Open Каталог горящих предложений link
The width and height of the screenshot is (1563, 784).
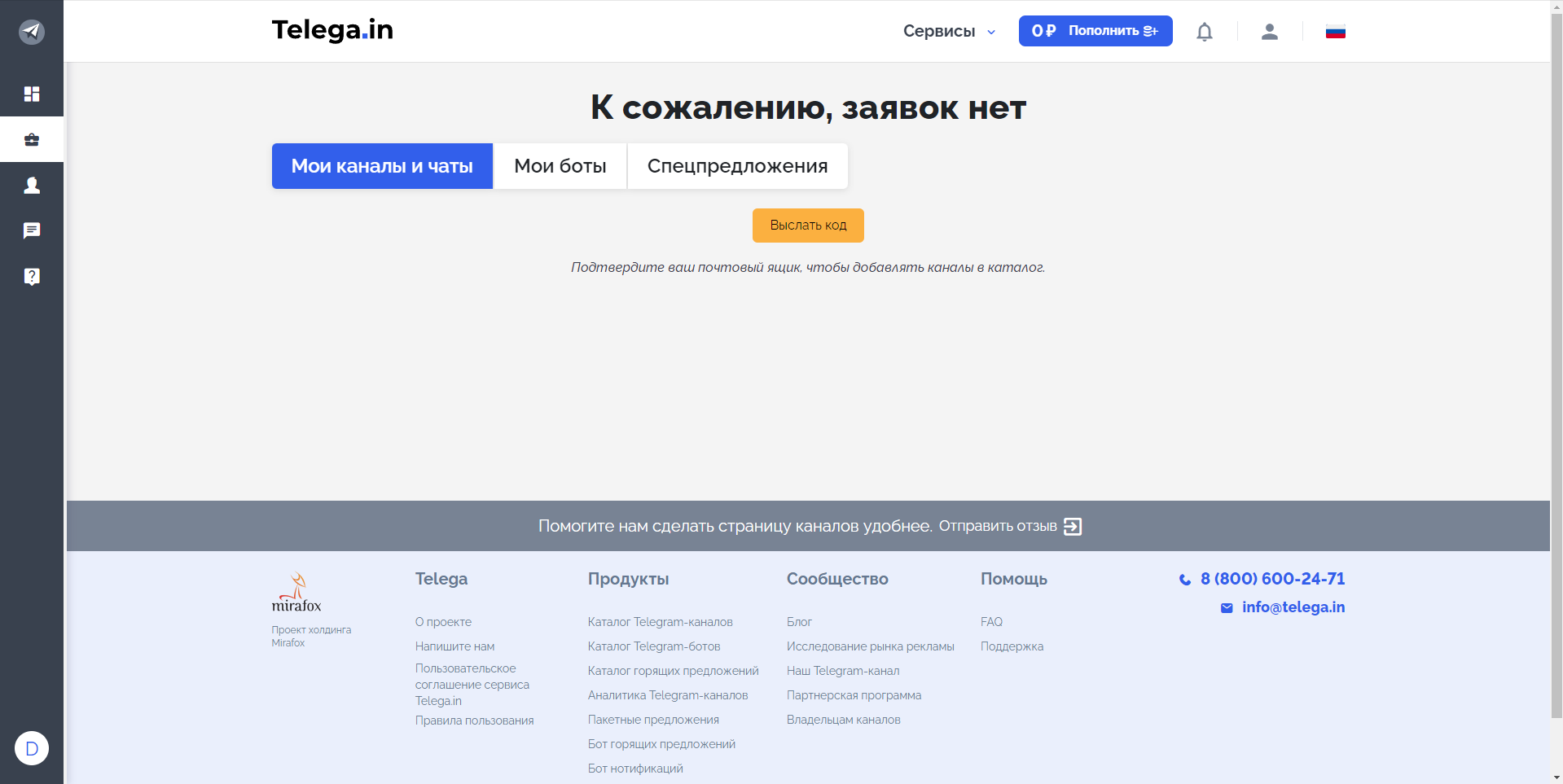(x=673, y=671)
